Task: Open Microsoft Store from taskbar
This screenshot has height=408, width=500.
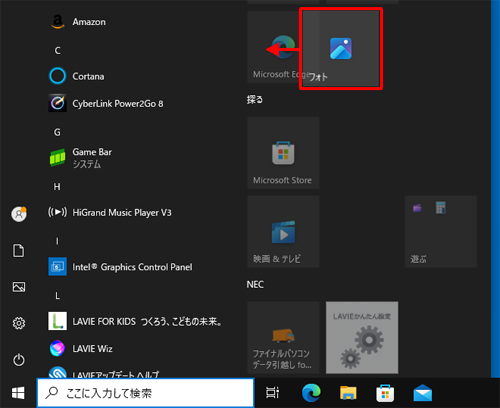Action: (385, 393)
